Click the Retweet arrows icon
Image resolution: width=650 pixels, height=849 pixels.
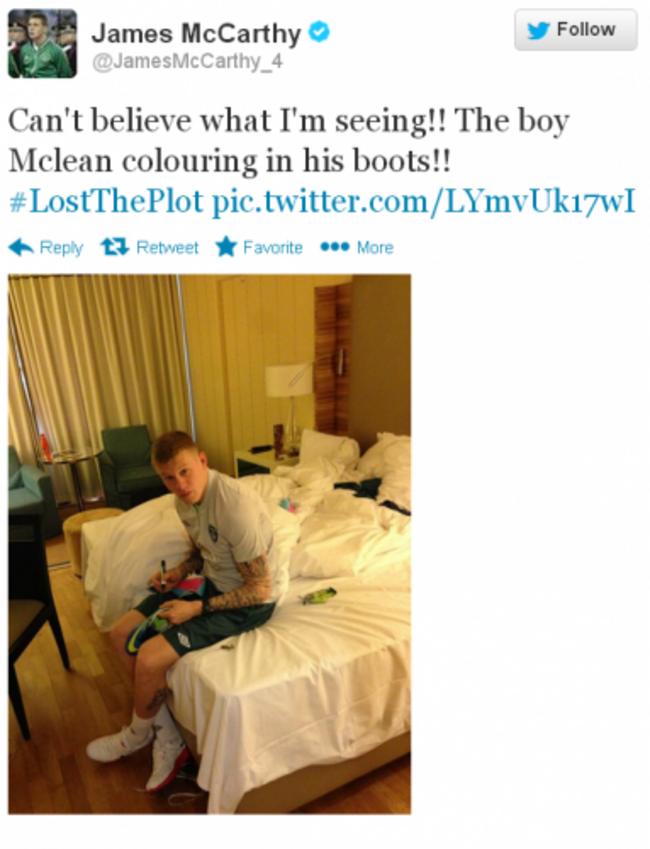[115, 247]
